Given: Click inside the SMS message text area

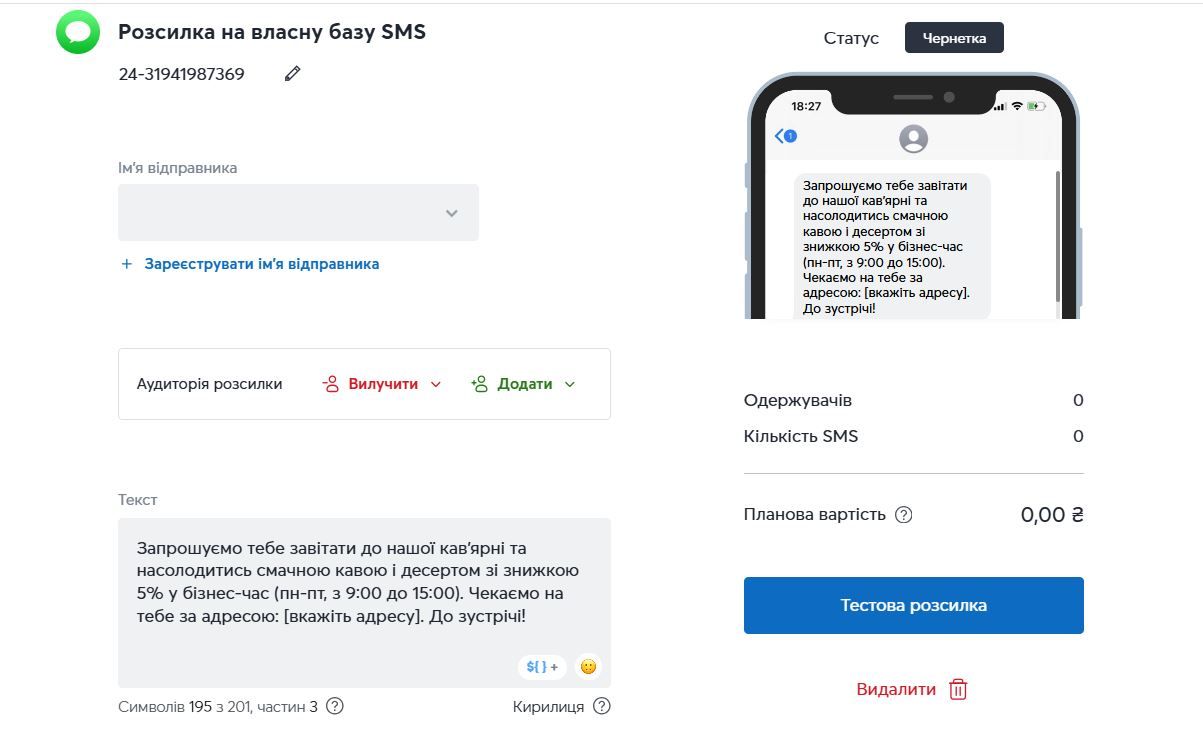Looking at the screenshot, I should (x=364, y=600).
